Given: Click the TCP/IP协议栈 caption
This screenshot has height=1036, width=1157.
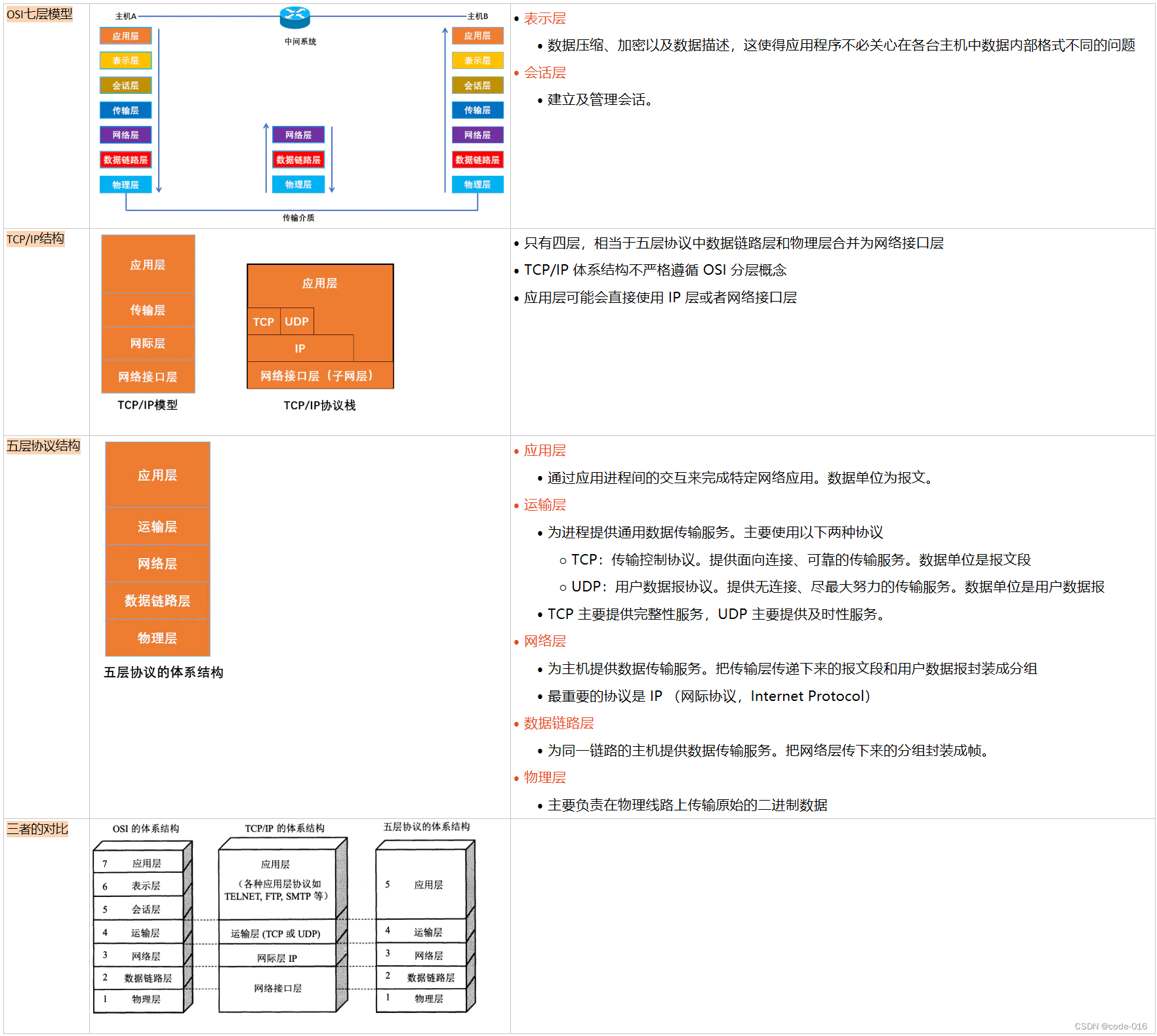Looking at the screenshot, I should point(319,406).
